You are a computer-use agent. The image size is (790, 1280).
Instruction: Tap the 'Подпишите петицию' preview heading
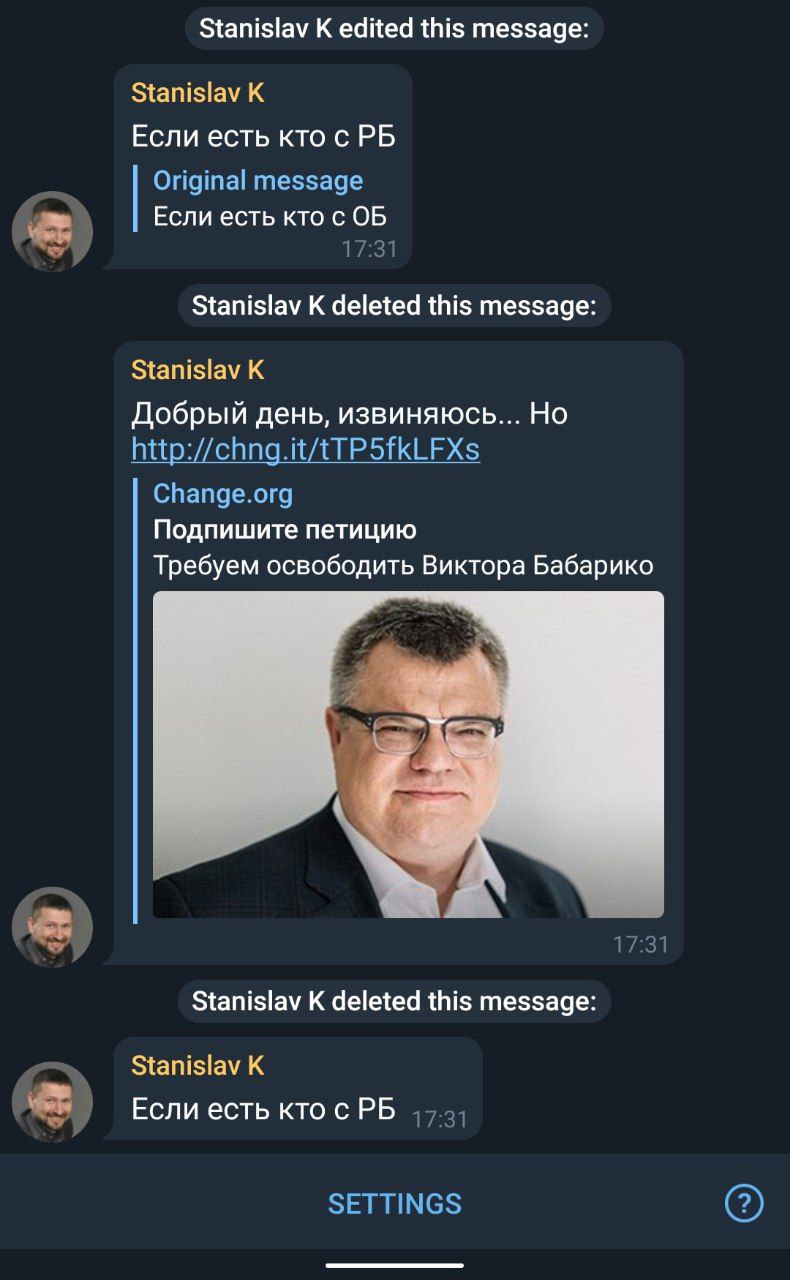pos(285,530)
